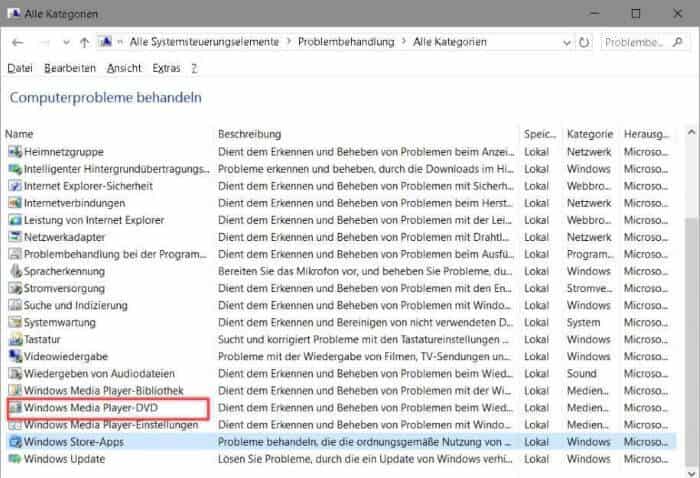Click the Windows Update icon

click(x=15, y=459)
